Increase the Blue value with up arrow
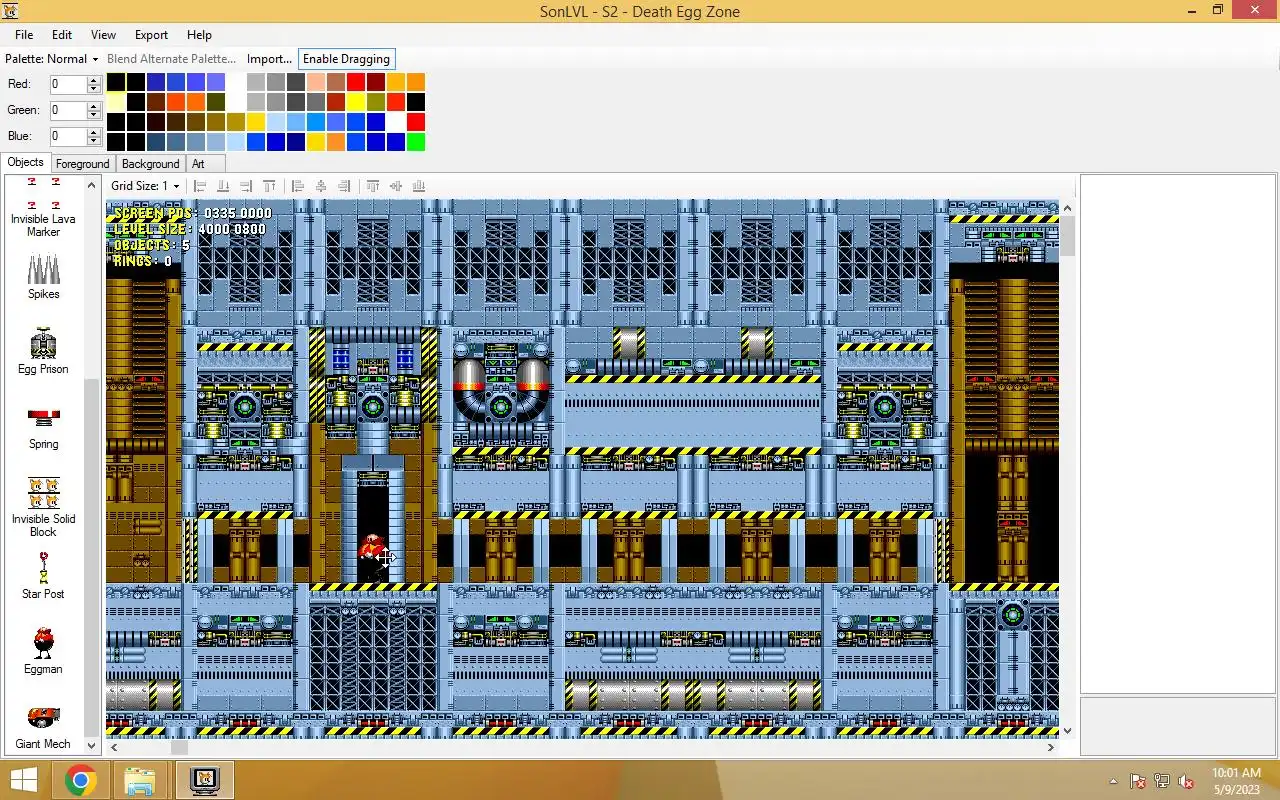This screenshot has width=1280, height=800. [94, 132]
